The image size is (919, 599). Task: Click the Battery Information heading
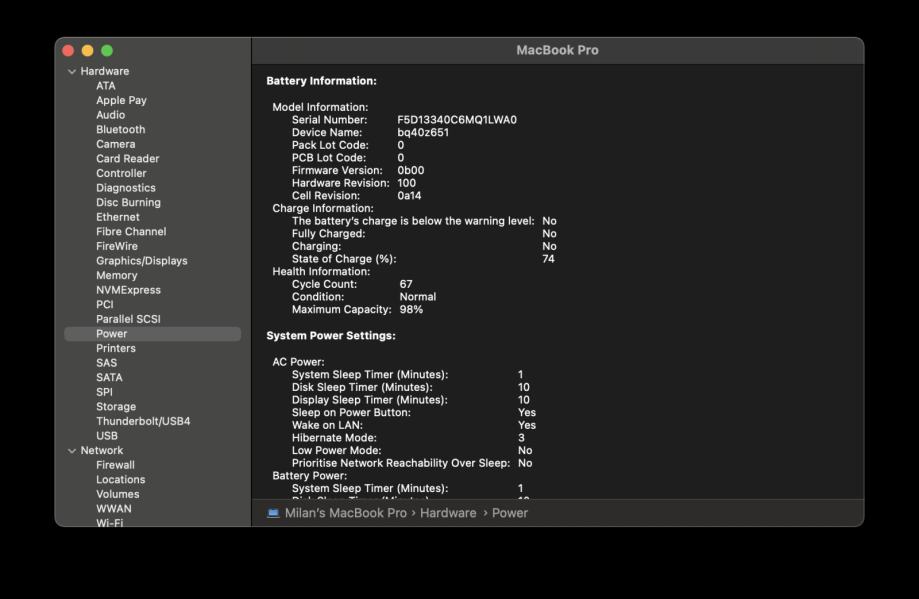(x=321, y=81)
